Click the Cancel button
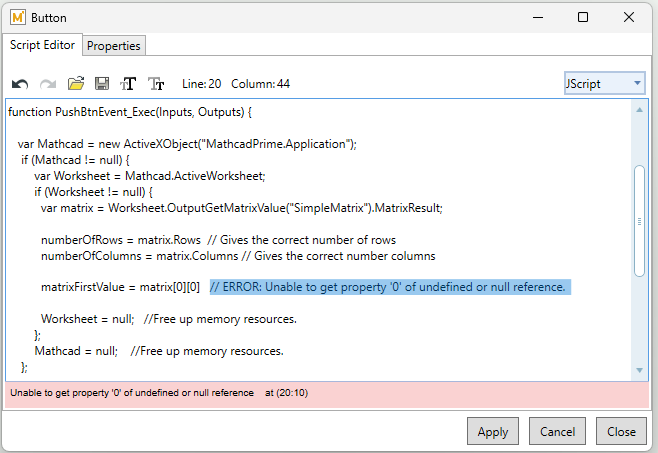Screen dimensions: 658x453 coord(557,432)
